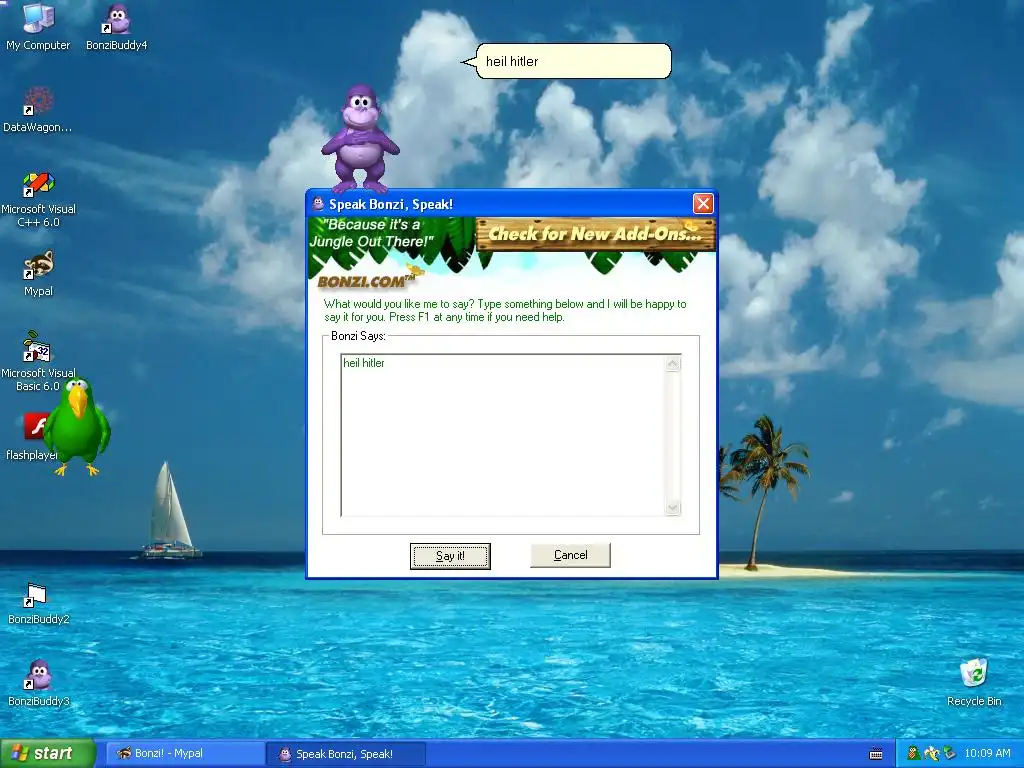
Task: Switch to the Bonzi! - Mypal taskbar window
Action: click(185, 754)
